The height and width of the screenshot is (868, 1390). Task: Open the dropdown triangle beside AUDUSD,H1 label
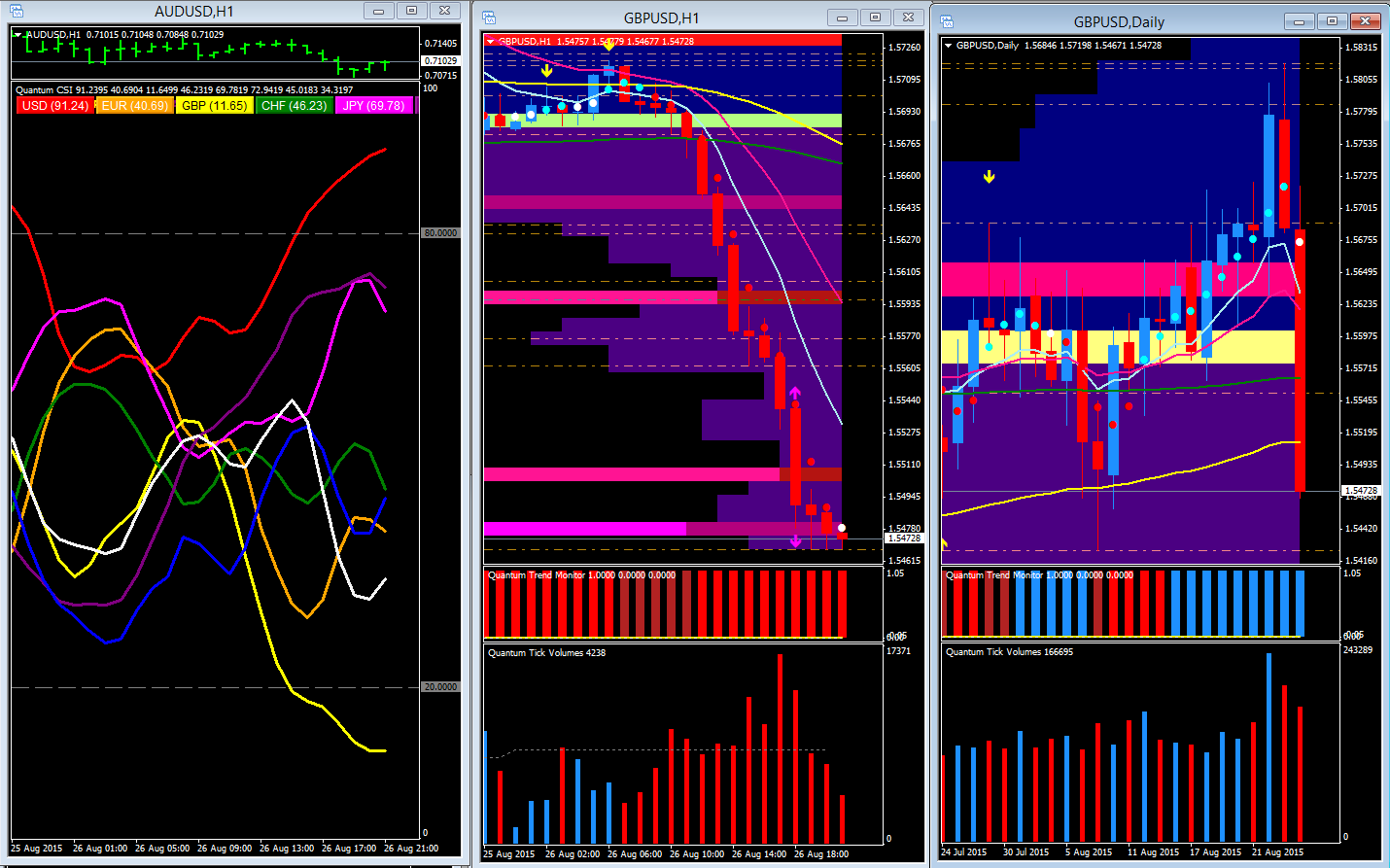(x=17, y=34)
